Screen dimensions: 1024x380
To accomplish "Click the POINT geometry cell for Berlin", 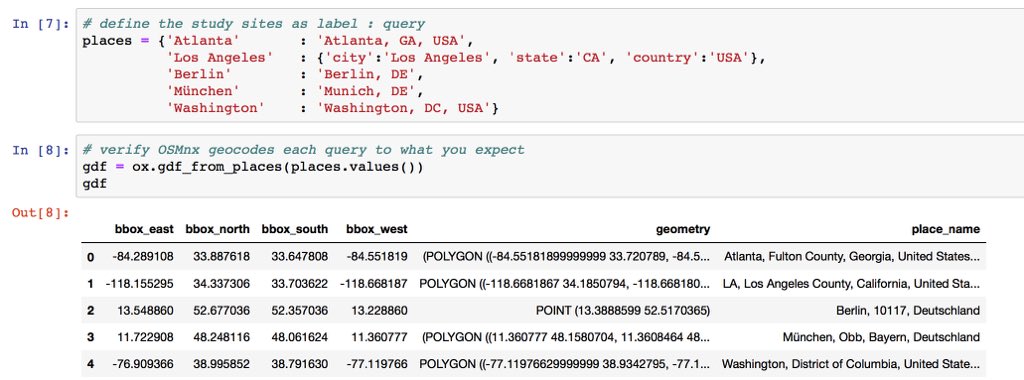I will [x=623, y=311].
